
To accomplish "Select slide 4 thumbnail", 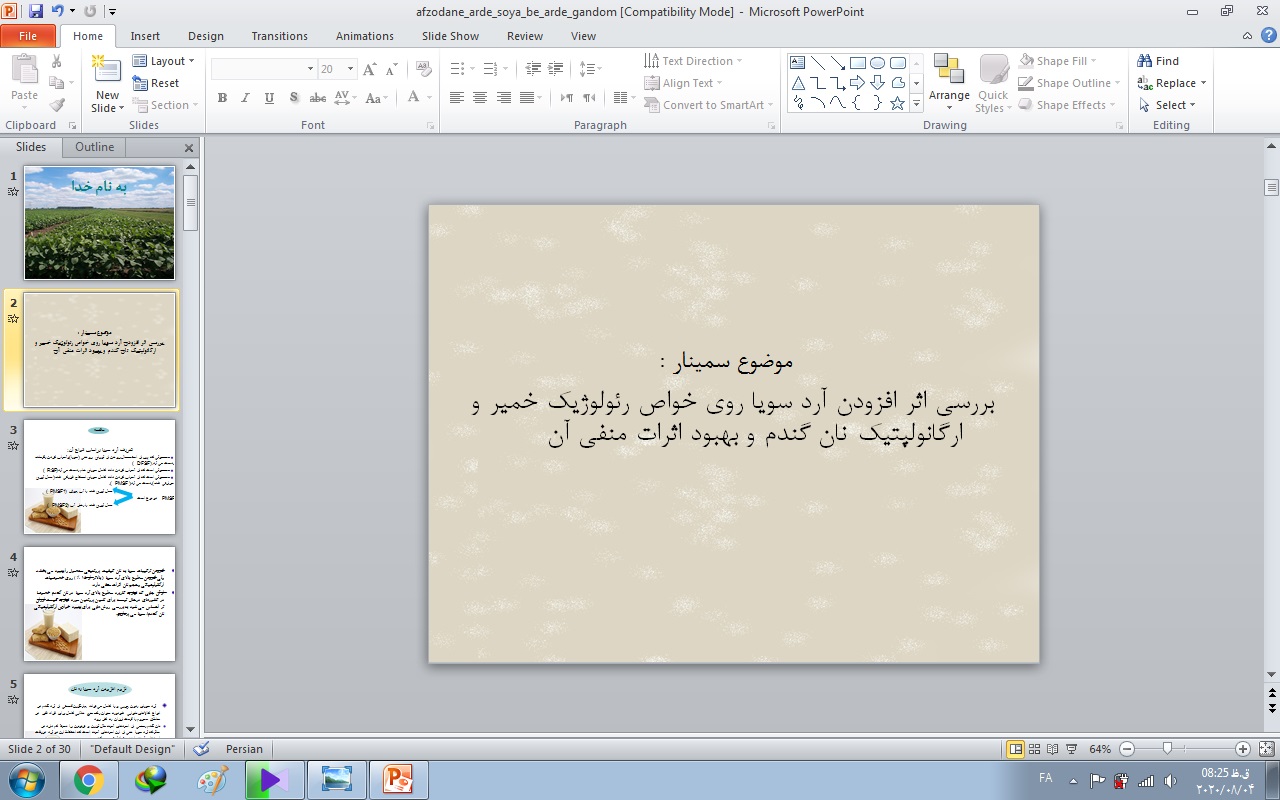I will [x=99, y=603].
